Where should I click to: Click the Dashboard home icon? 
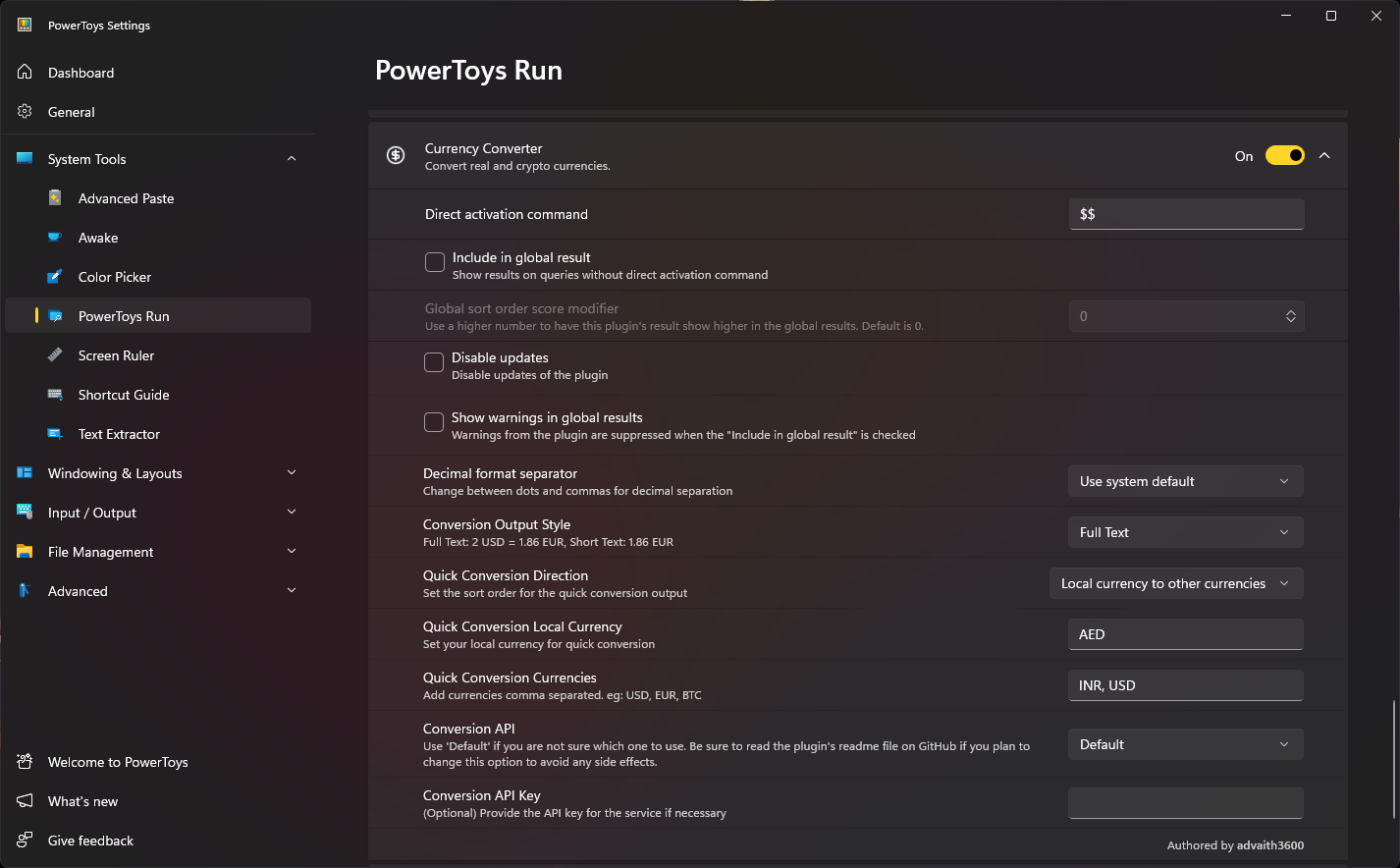pyautogui.click(x=25, y=72)
